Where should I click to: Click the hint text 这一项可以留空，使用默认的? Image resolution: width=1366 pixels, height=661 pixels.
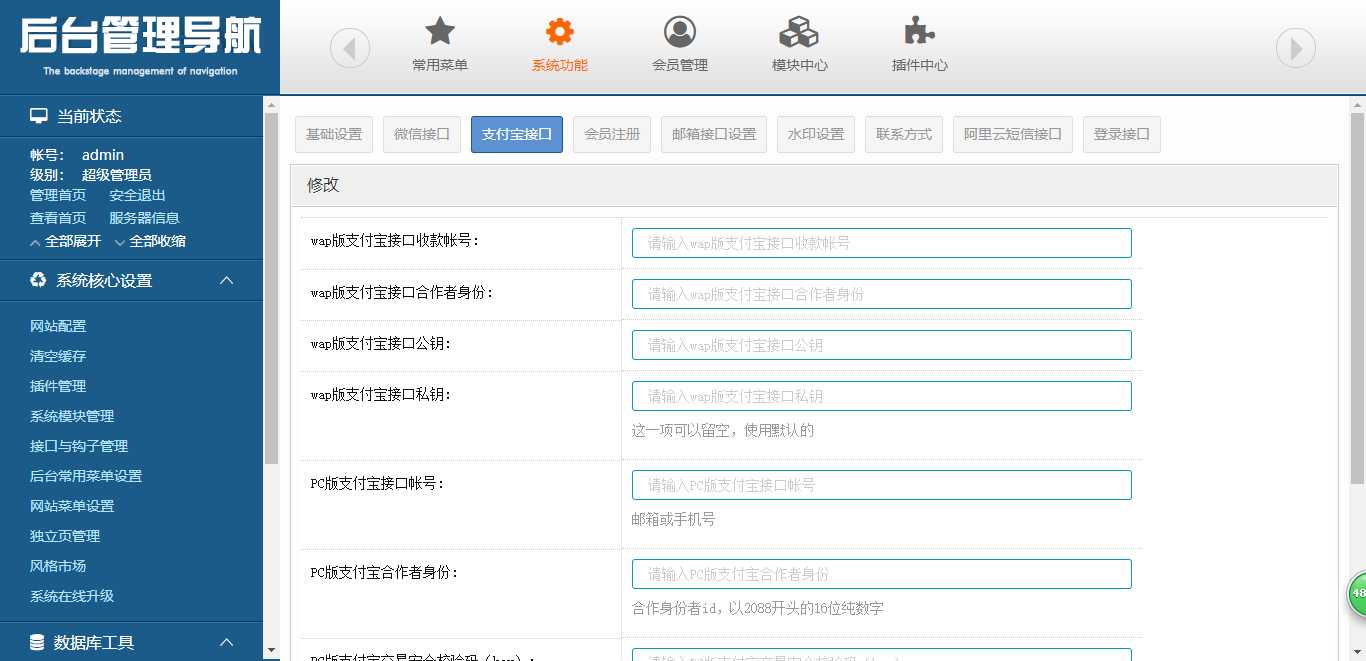(723, 431)
